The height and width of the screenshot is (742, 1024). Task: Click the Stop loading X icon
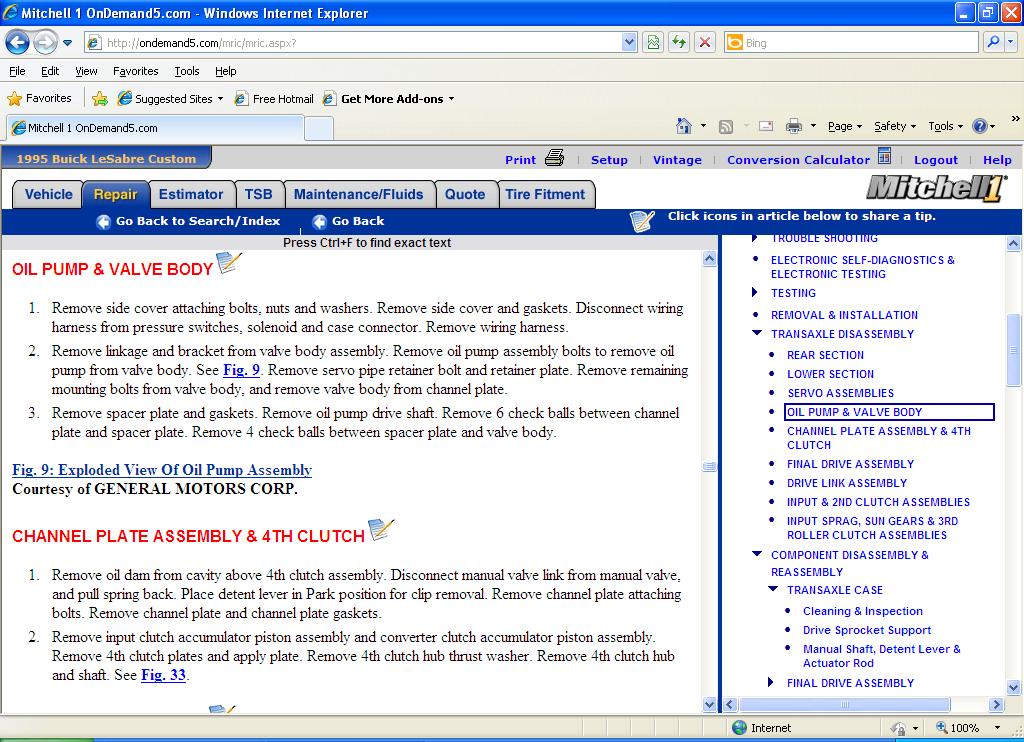click(x=705, y=42)
